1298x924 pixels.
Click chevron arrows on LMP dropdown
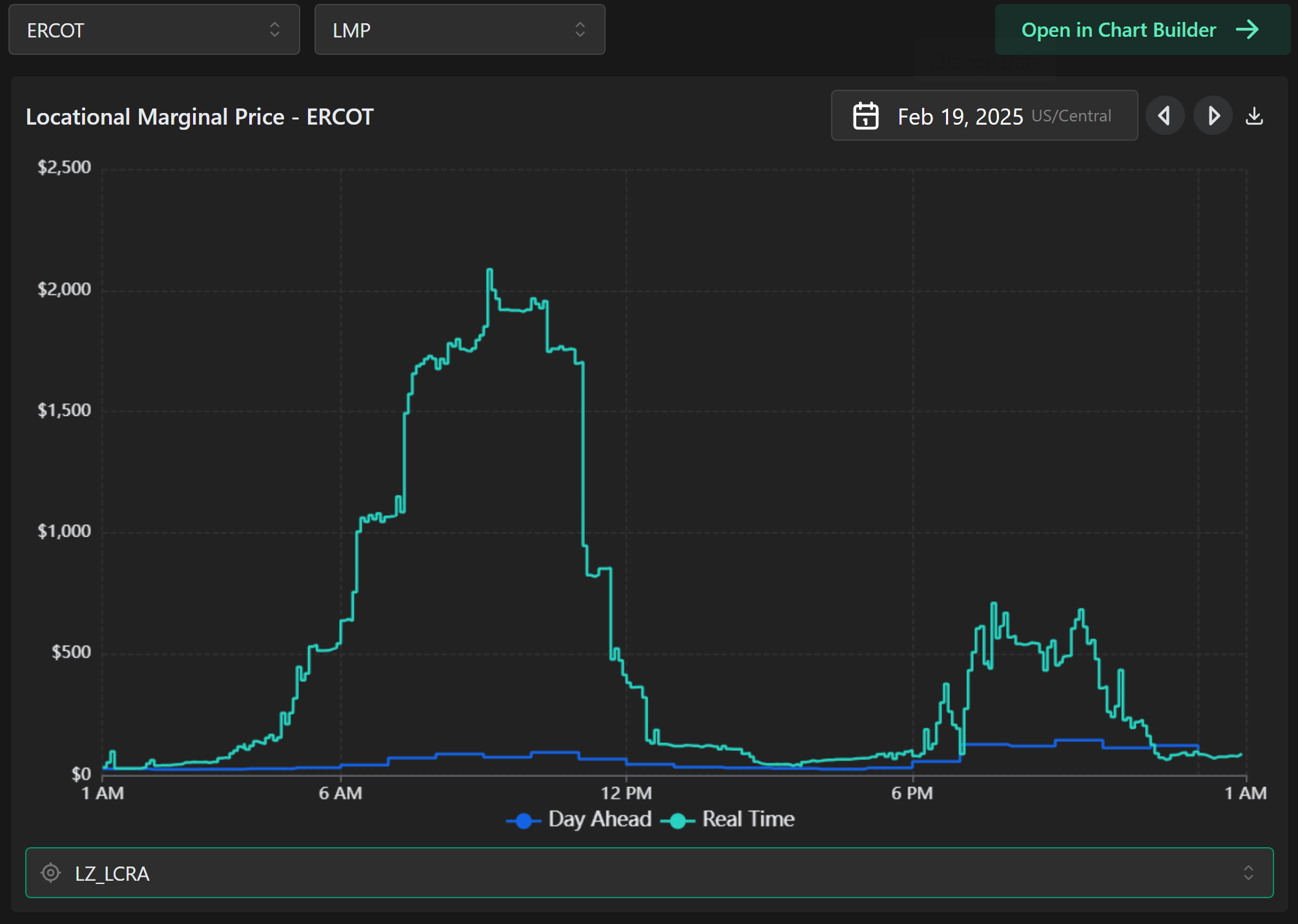click(x=580, y=30)
